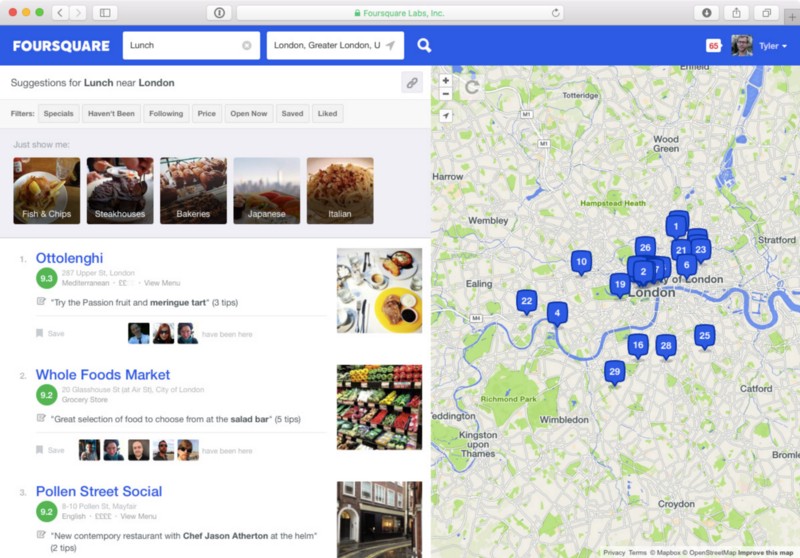
Task: Toggle the Liked filter
Action: [x=328, y=114]
